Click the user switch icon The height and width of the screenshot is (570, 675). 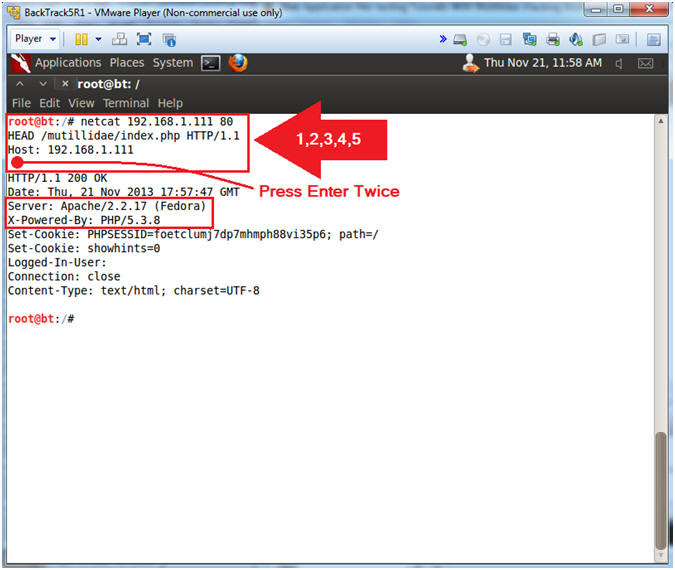pyautogui.click(x=470, y=63)
